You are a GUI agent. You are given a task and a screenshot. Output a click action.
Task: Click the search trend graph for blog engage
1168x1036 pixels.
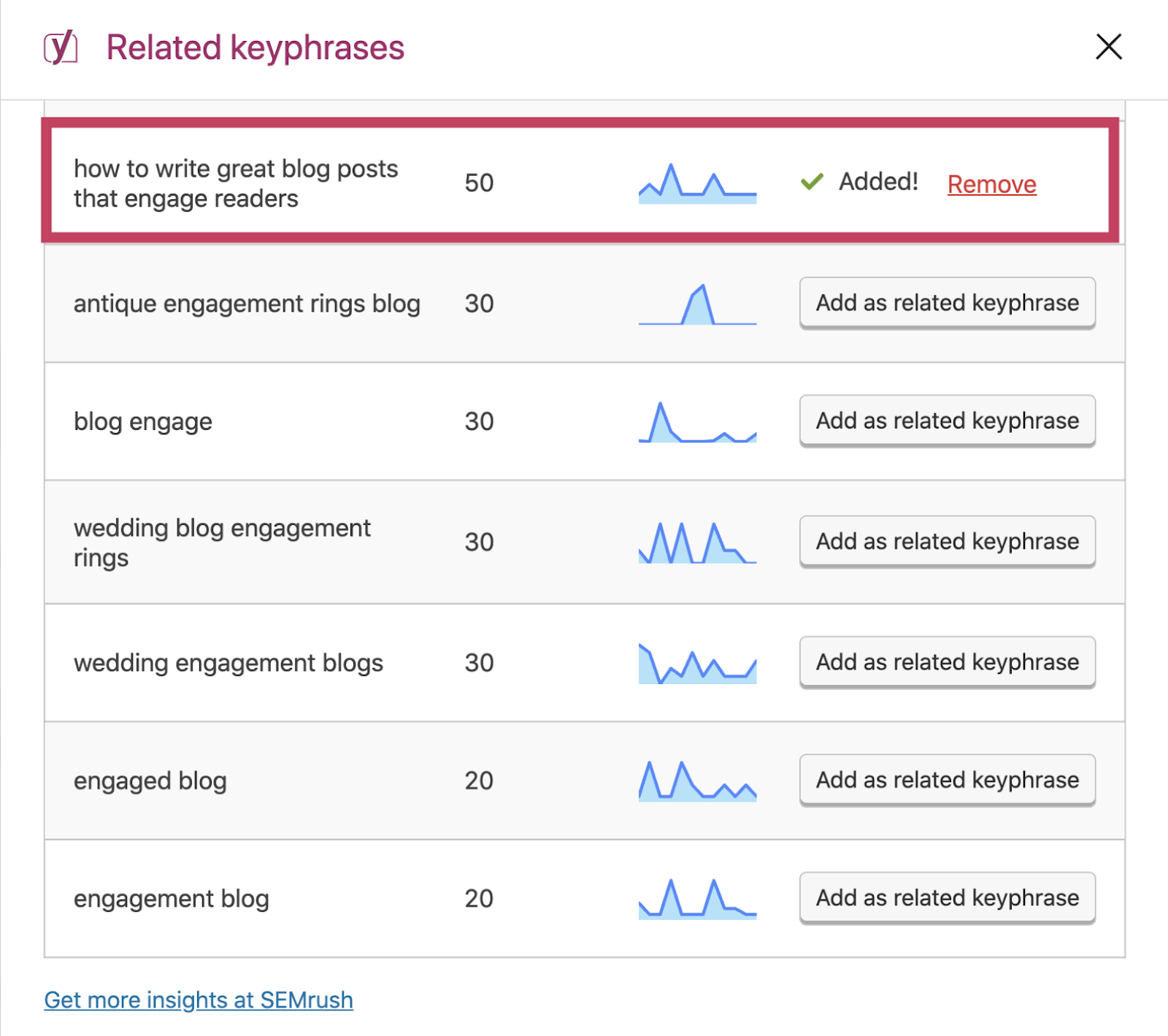(697, 421)
